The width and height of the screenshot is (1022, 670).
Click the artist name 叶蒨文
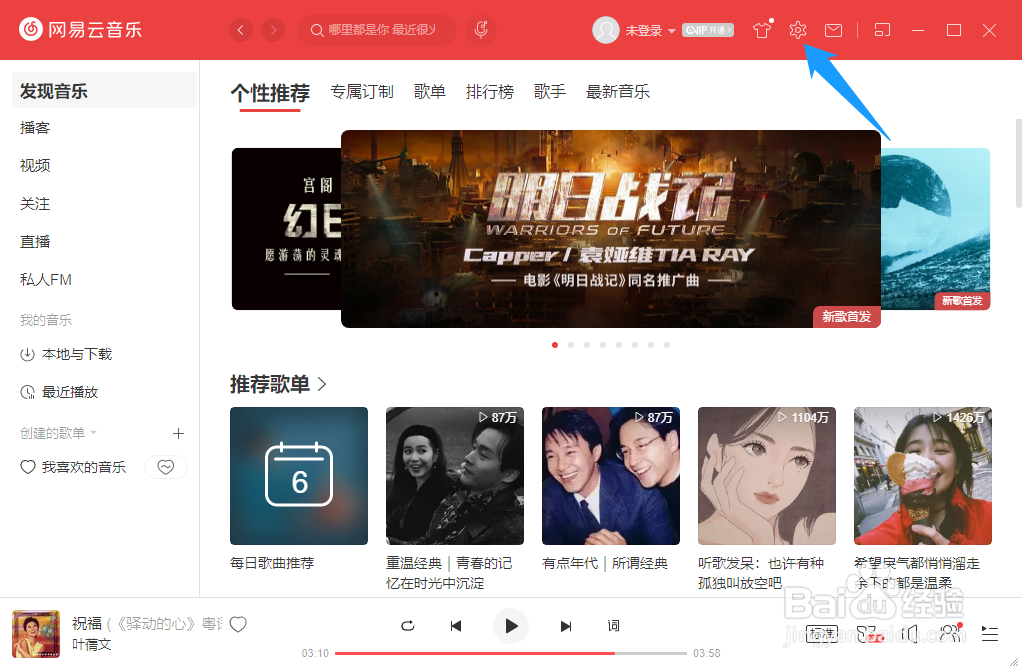pyautogui.click(x=91, y=645)
